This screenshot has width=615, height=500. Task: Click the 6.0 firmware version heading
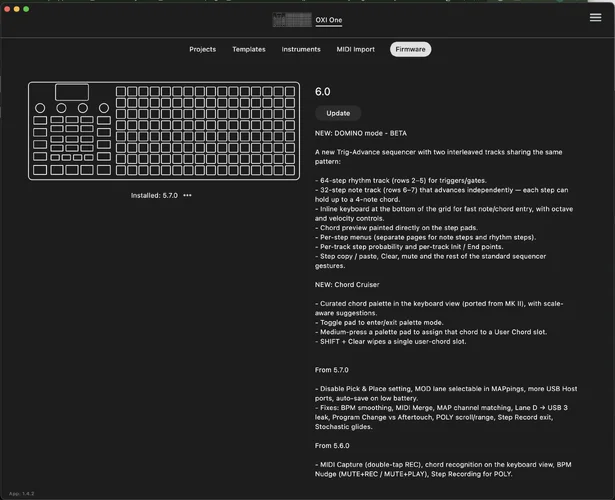tap(322, 92)
